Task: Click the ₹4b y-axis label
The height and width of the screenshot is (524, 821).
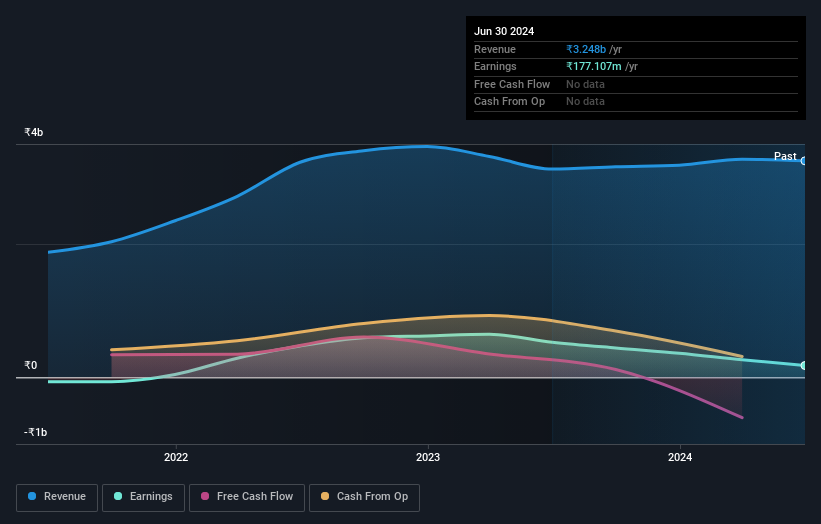Action: [x=34, y=132]
